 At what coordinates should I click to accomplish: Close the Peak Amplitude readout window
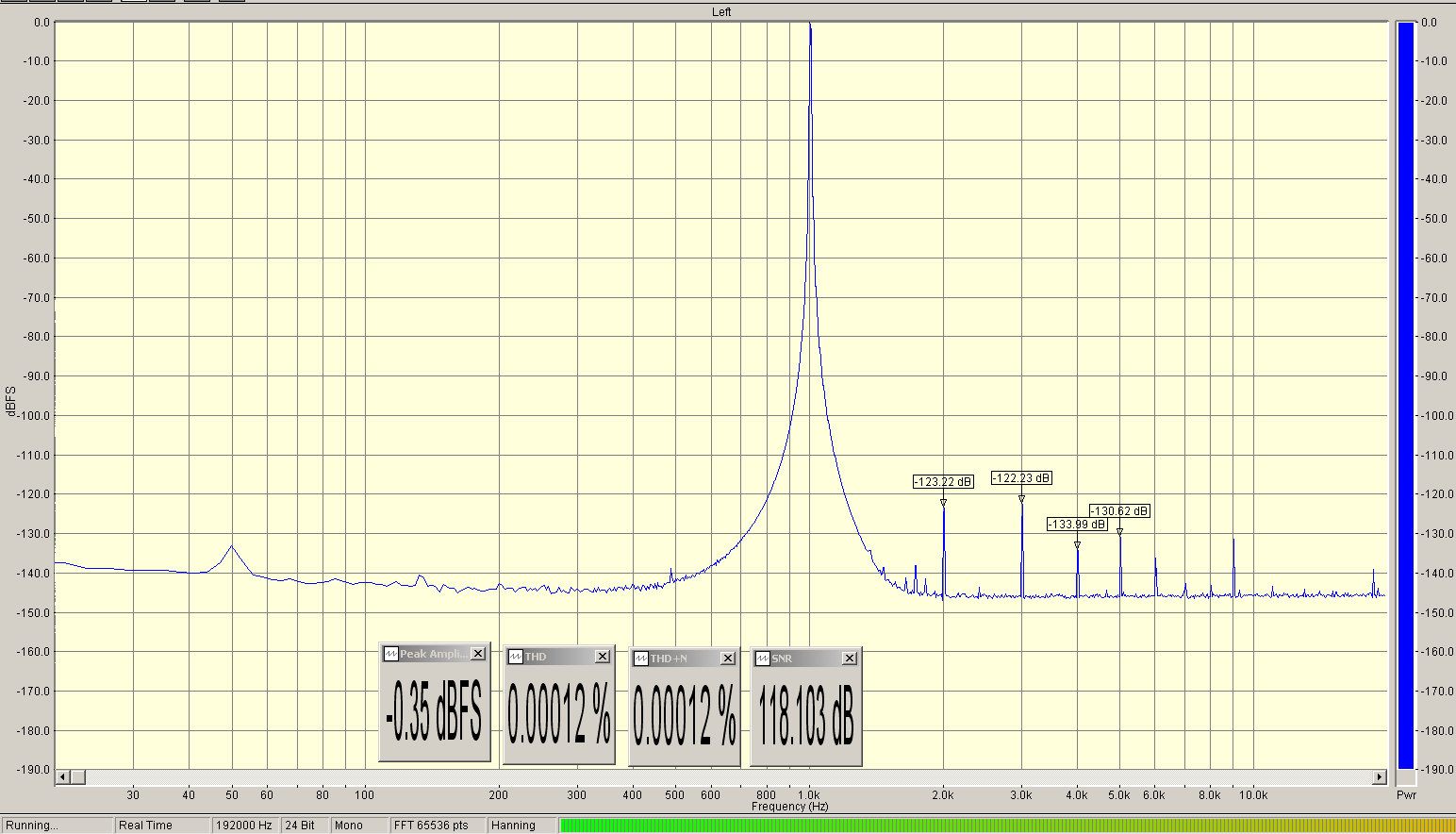pyautogui.click(x=478, y=654)
